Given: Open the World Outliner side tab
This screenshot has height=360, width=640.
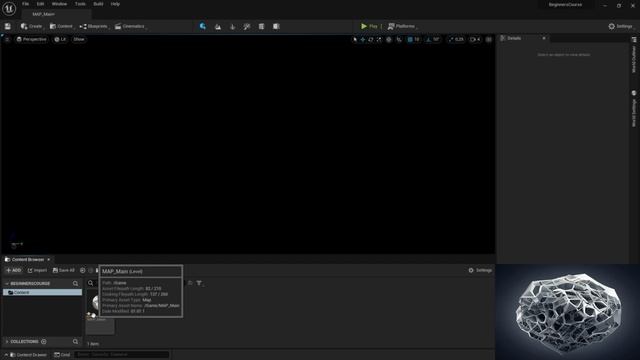Looking at the screenshot, I should pos(634,55).
